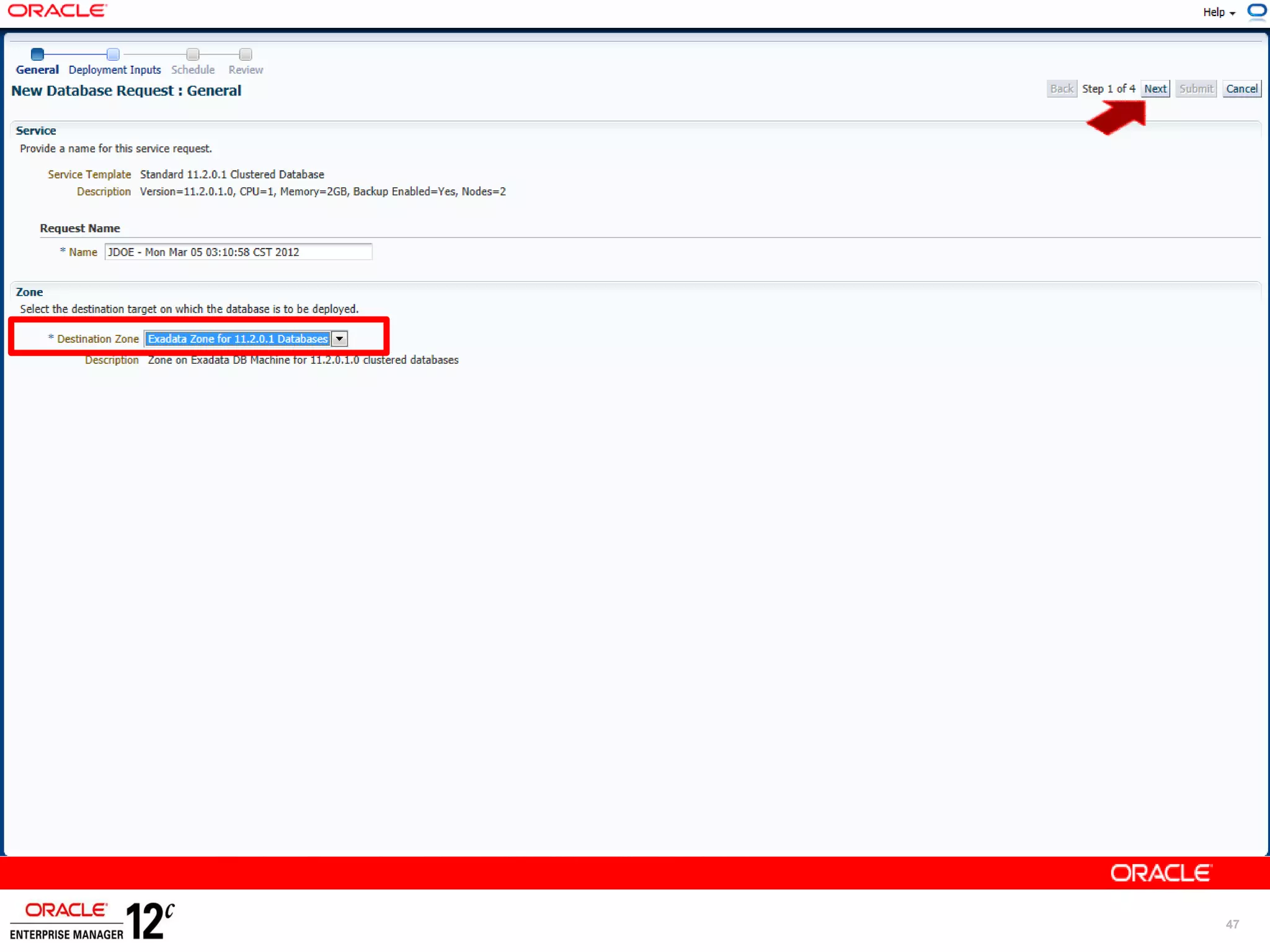
Task: Select the Exadata Zone combo box
Action: 238,339
